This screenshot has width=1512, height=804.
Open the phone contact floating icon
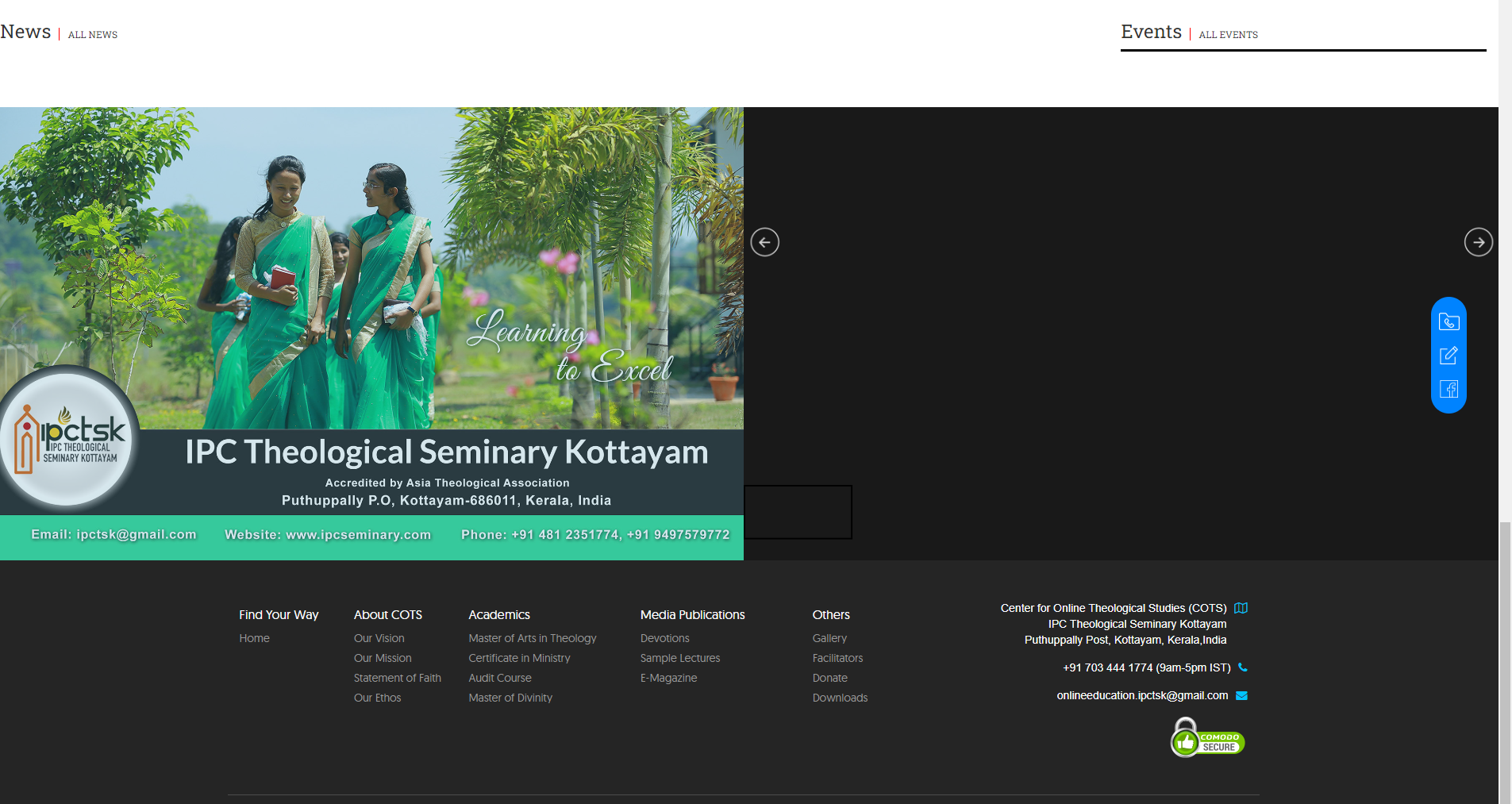tap(1449, 321)
